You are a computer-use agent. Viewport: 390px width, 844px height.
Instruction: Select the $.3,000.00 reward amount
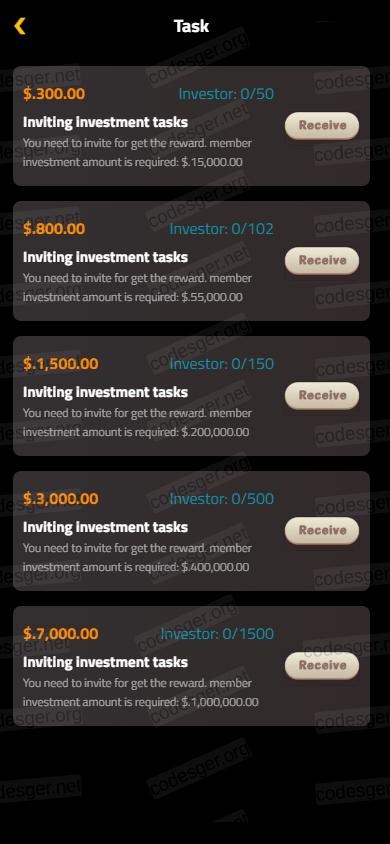[61, 500]
